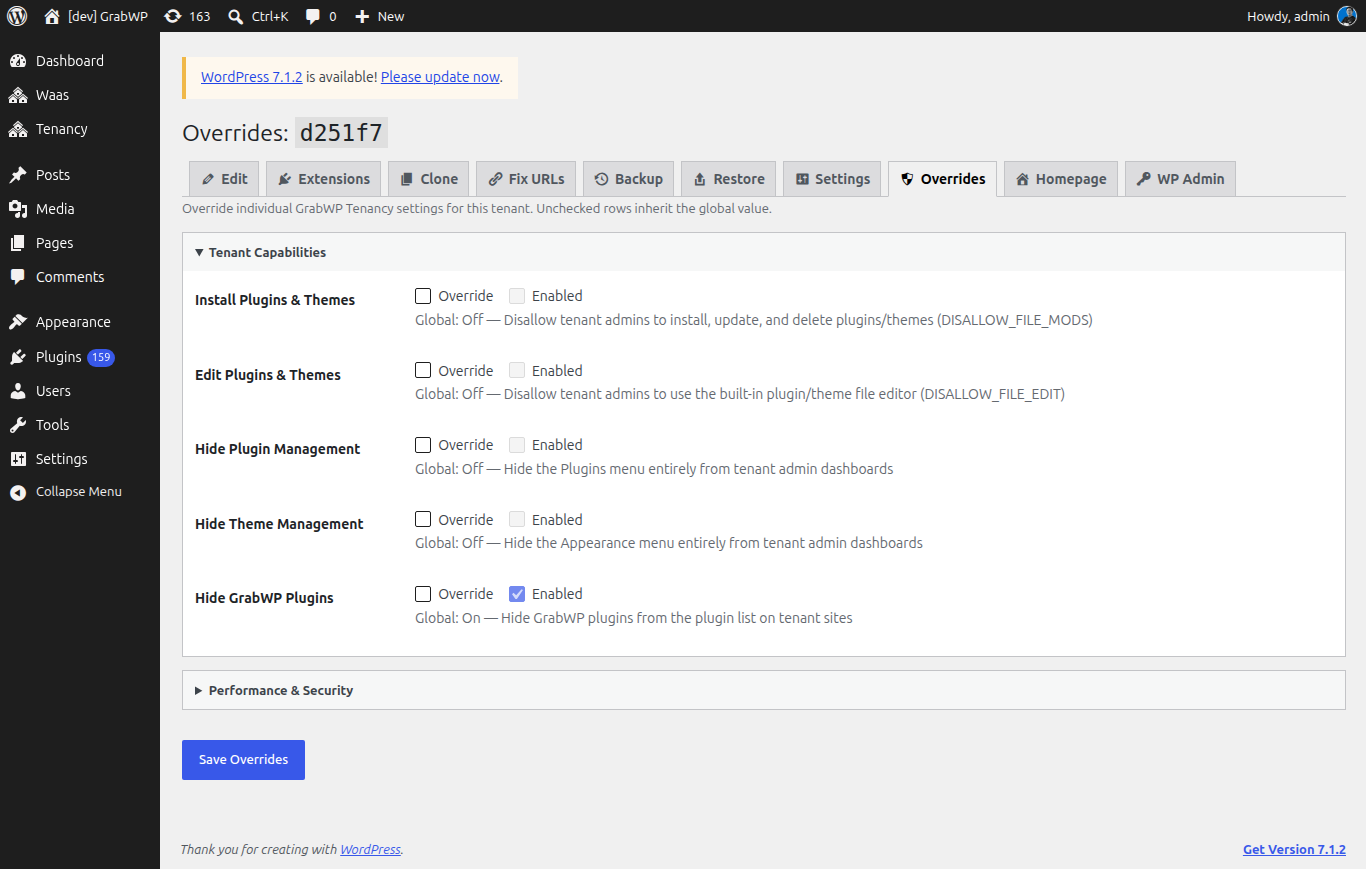Viewport: 1366px width, 869px height.
Task: Open the WordPress 7.1.2 link
Action: coord(251,77)
